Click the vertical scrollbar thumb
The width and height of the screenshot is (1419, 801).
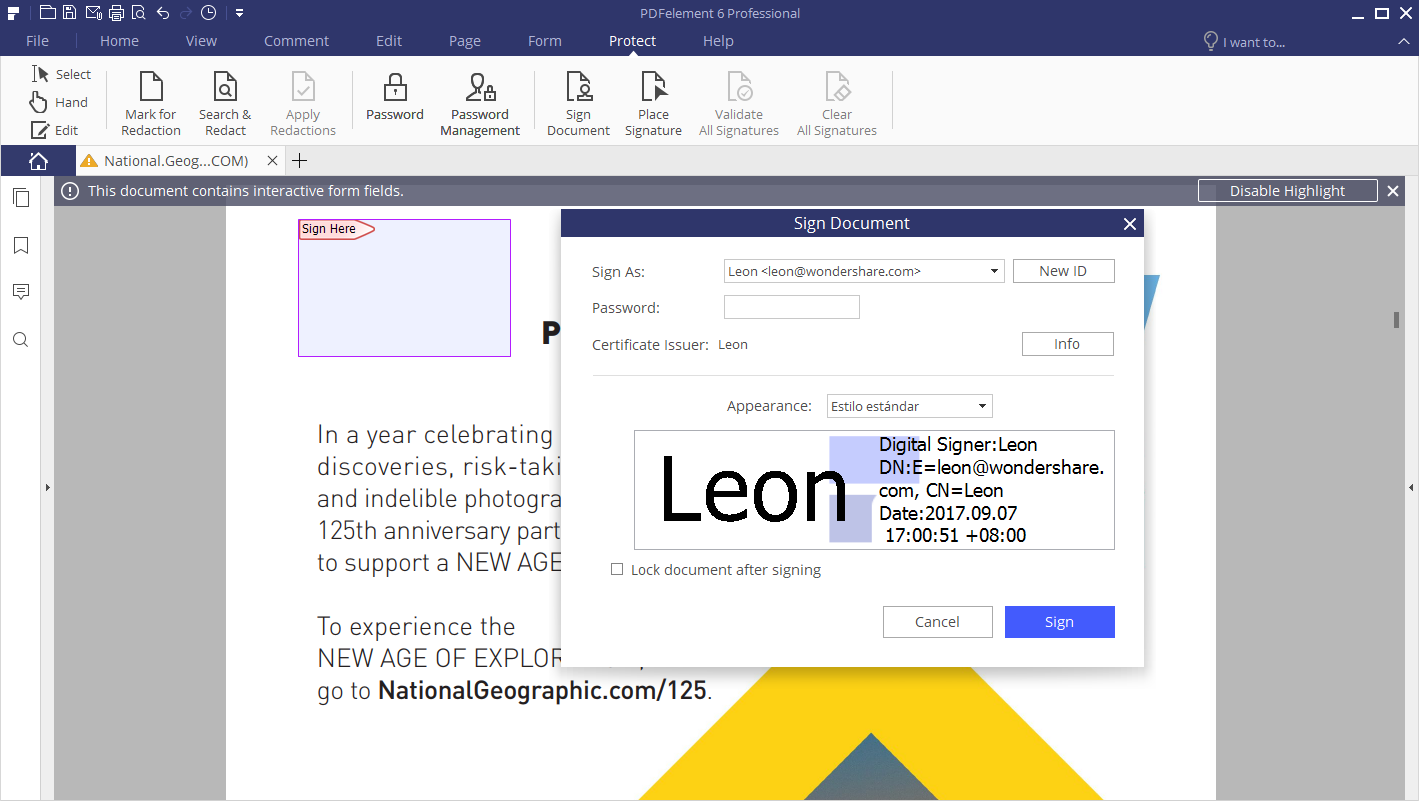pos(1397,320)
